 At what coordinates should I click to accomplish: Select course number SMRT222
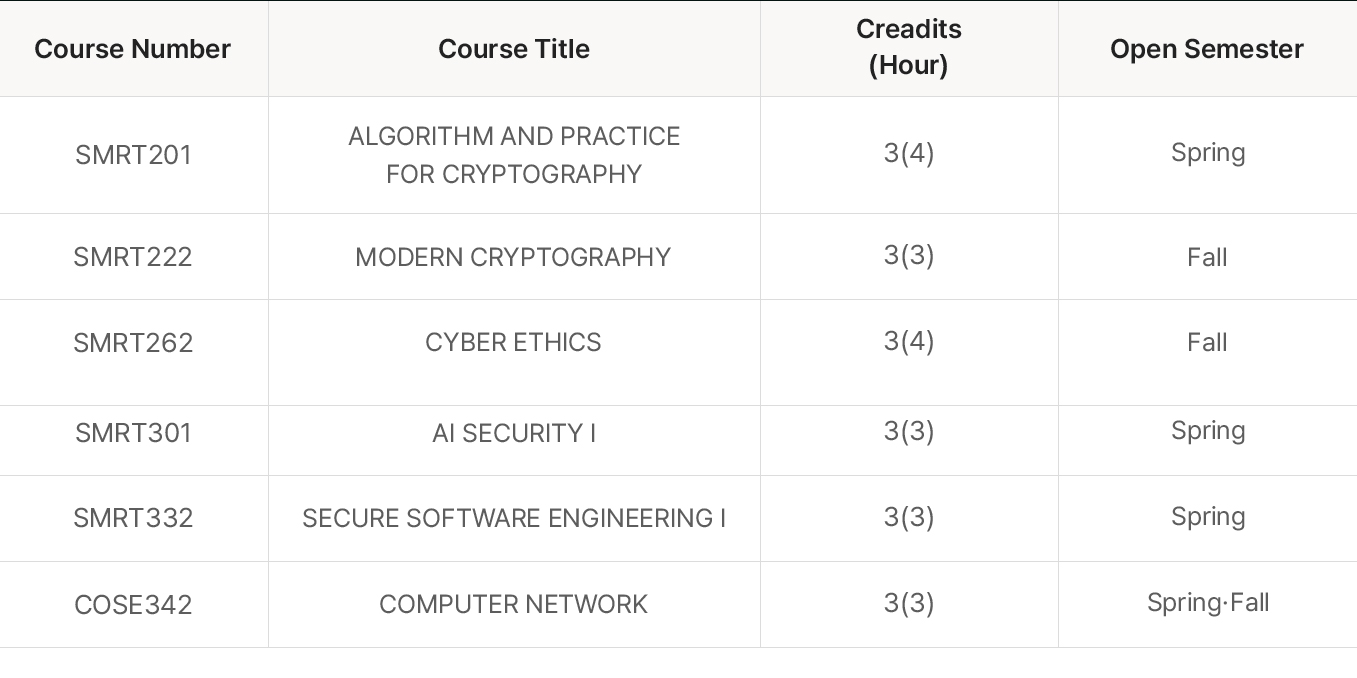[x=133, y=257]
